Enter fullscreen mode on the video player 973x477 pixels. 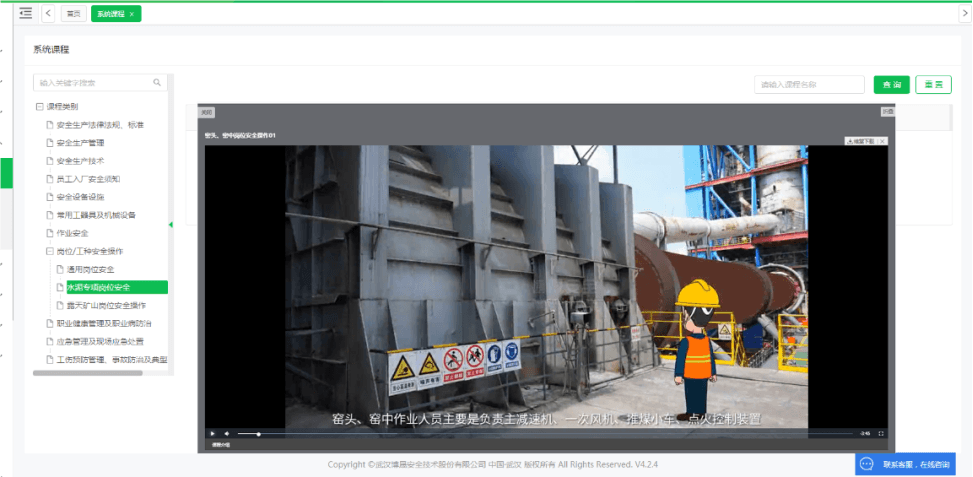click(881, 433)
